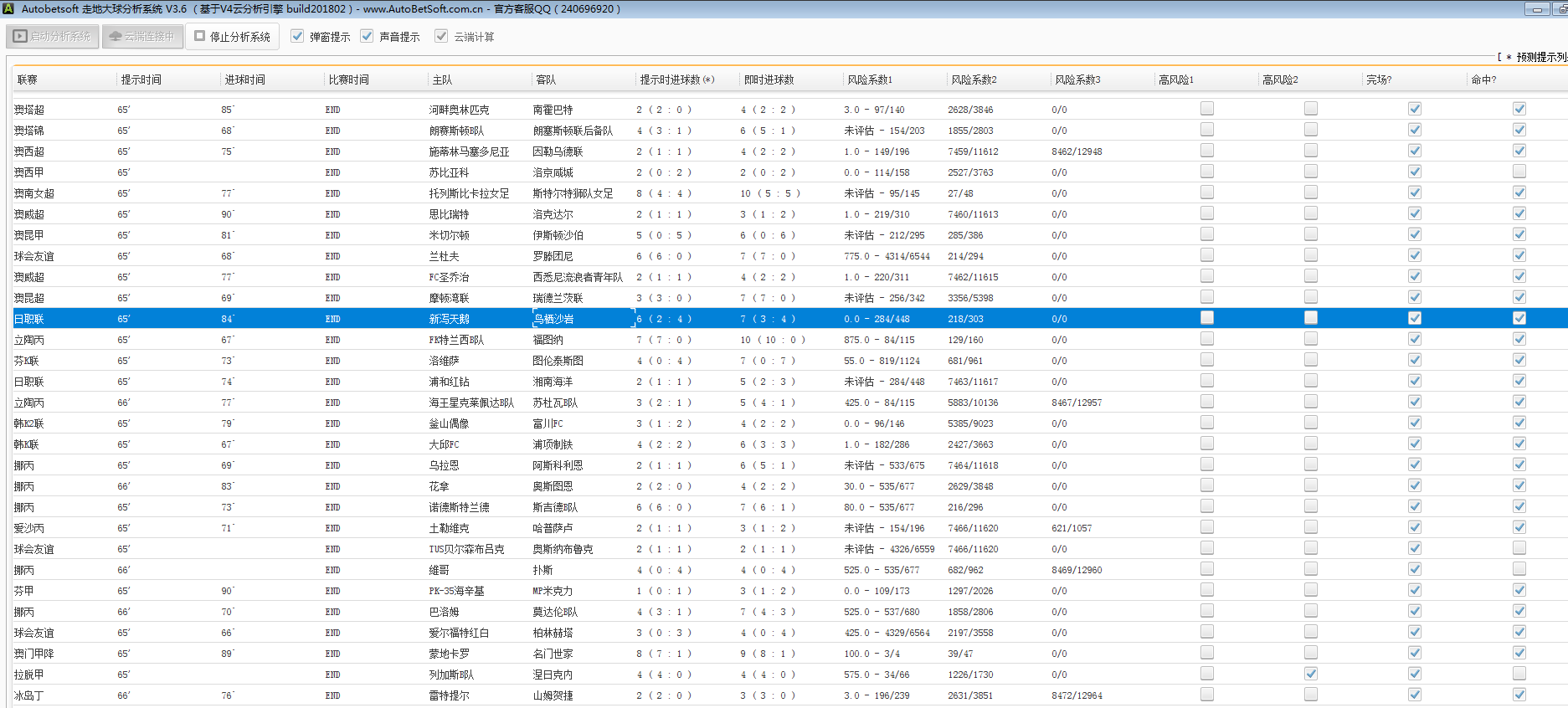This screenshot has width=1568, height=708.
Task: Click the 提示时间 column header
Action: tap(141, 80)
